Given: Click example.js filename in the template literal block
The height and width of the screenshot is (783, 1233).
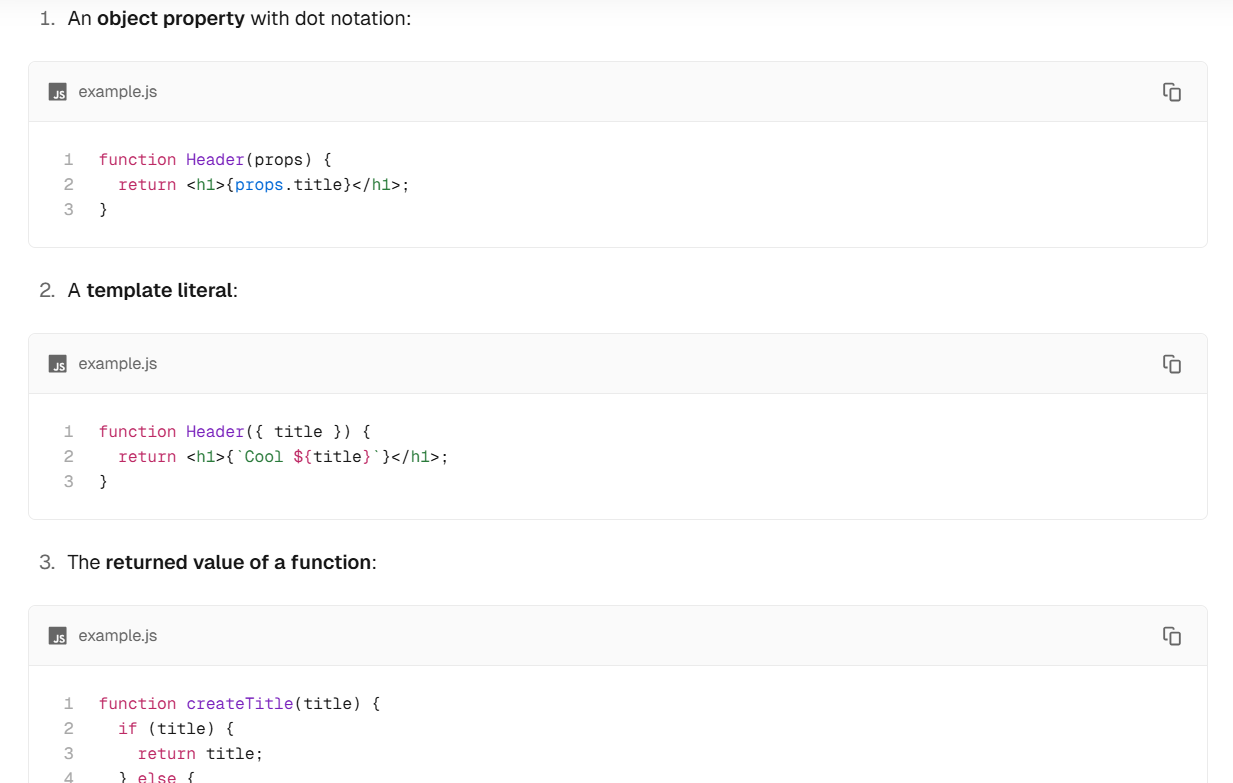Looking at the screenshot, I should coord(118,364).
